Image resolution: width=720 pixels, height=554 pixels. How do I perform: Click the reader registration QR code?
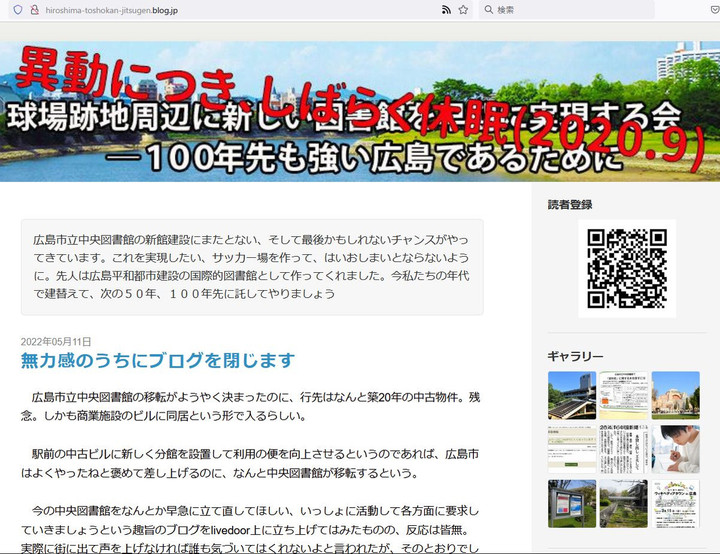tap(626, 268)
